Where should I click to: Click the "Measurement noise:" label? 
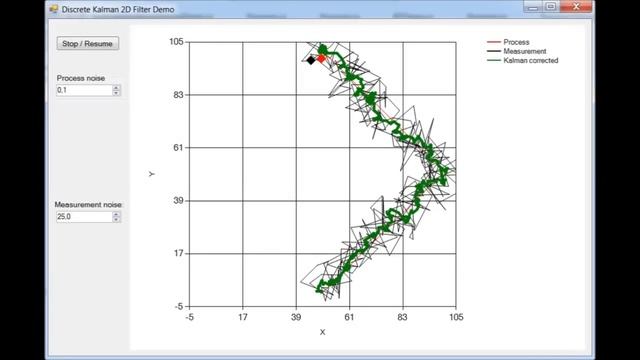click(89, 204)
